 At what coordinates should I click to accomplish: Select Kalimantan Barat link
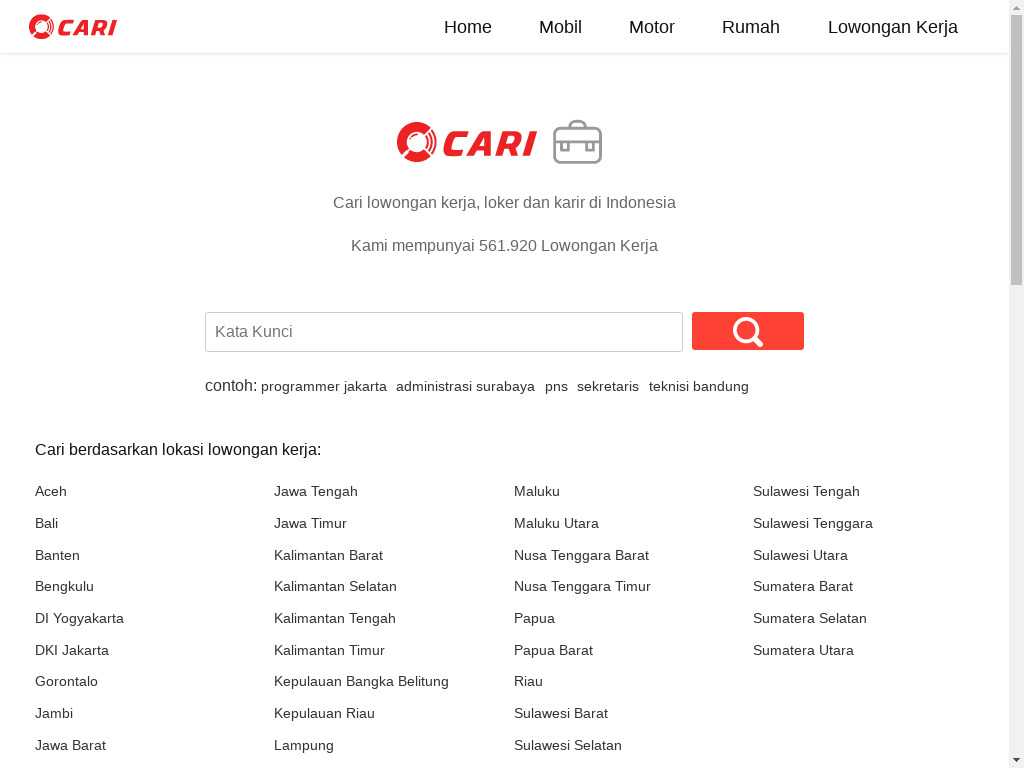click(x=328, y=556)
